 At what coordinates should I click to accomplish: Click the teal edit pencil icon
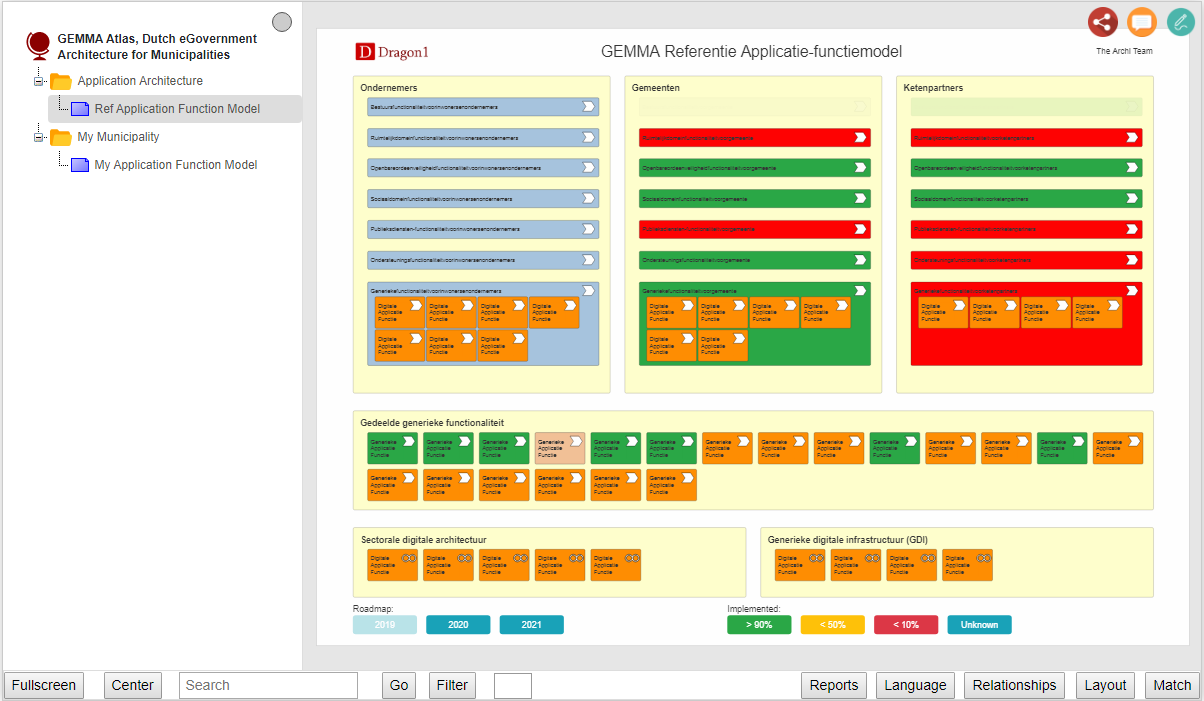[x=1182, y=22]
